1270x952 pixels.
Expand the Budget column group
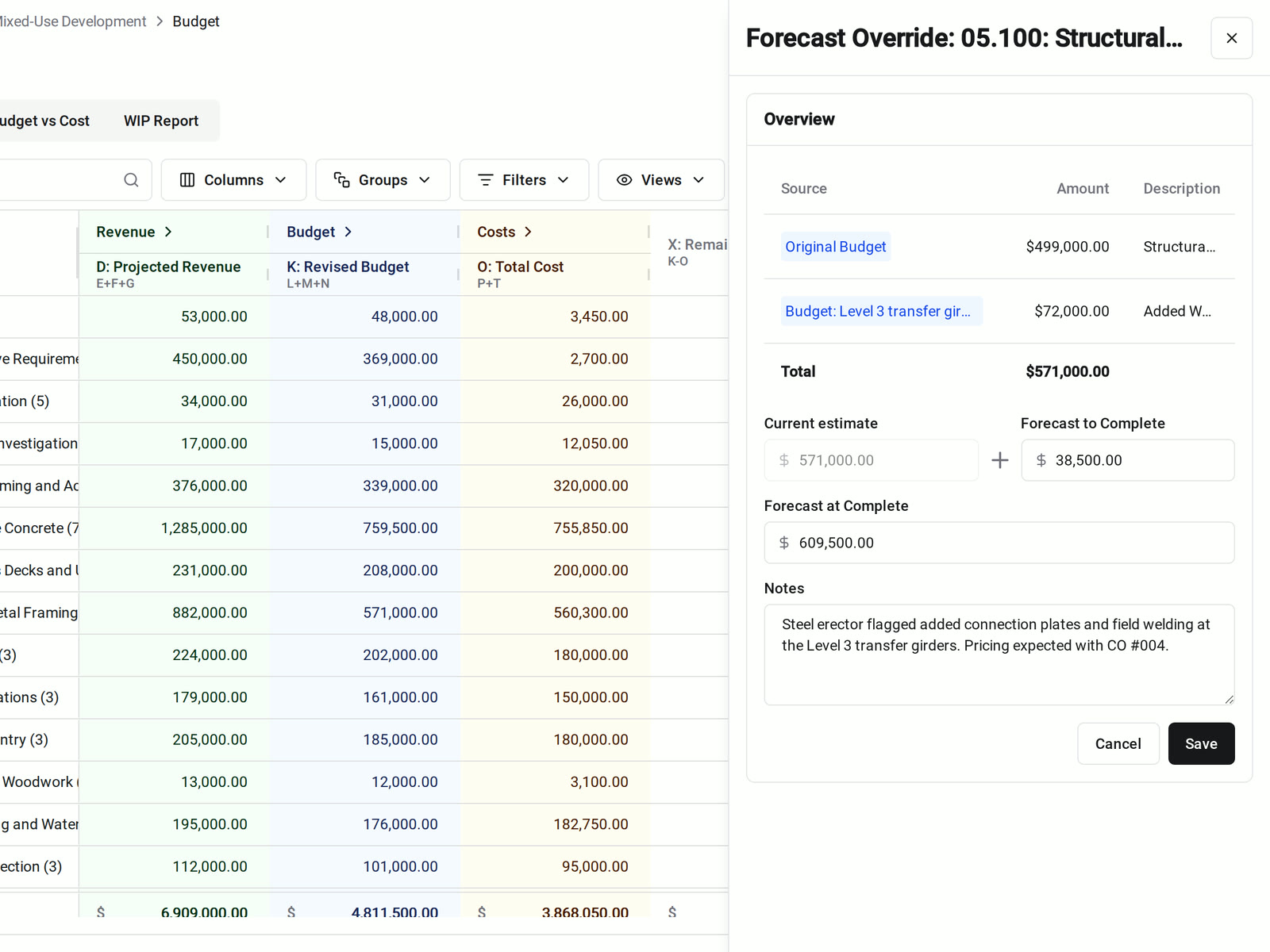point(348,232)
